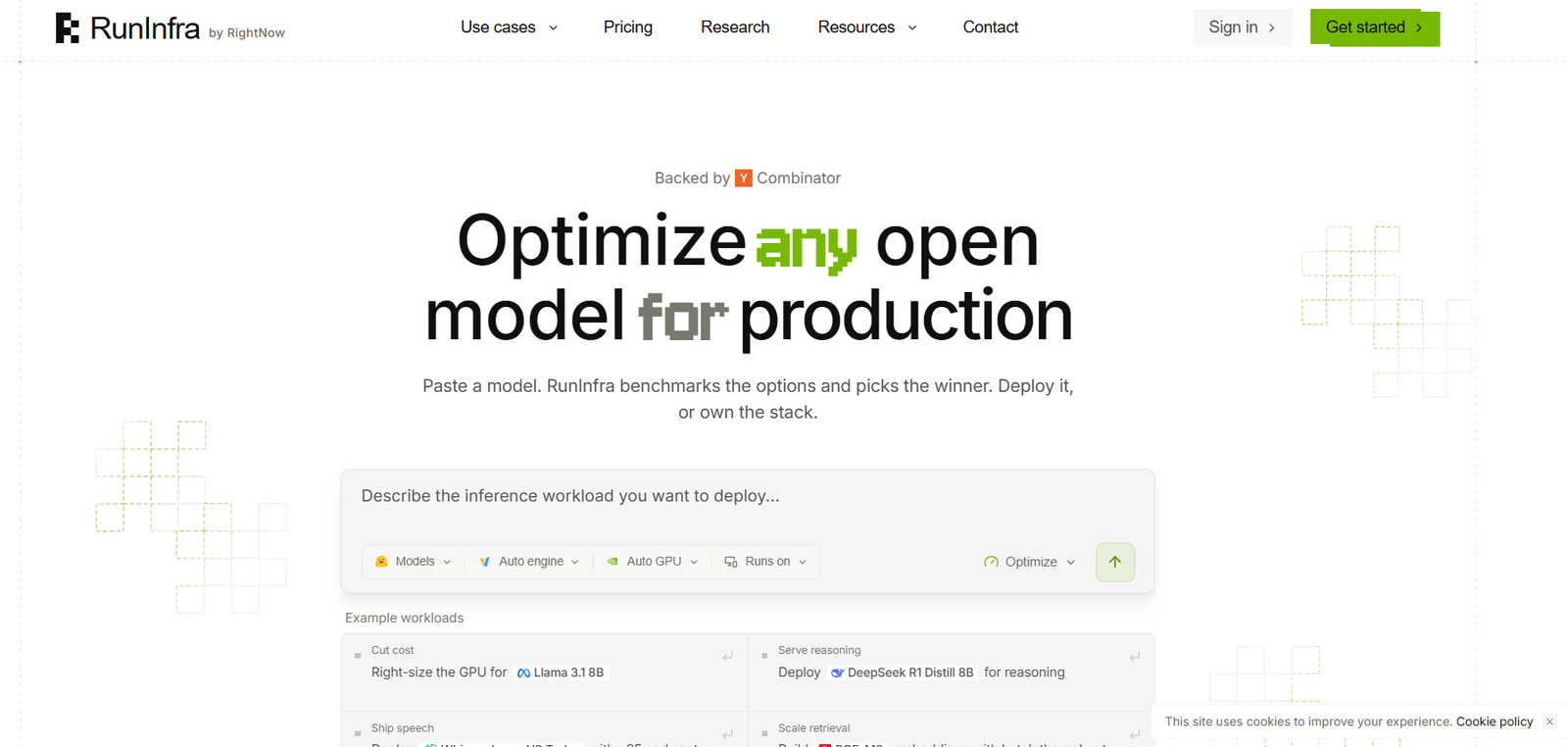Open the Models dropdown

414,562
